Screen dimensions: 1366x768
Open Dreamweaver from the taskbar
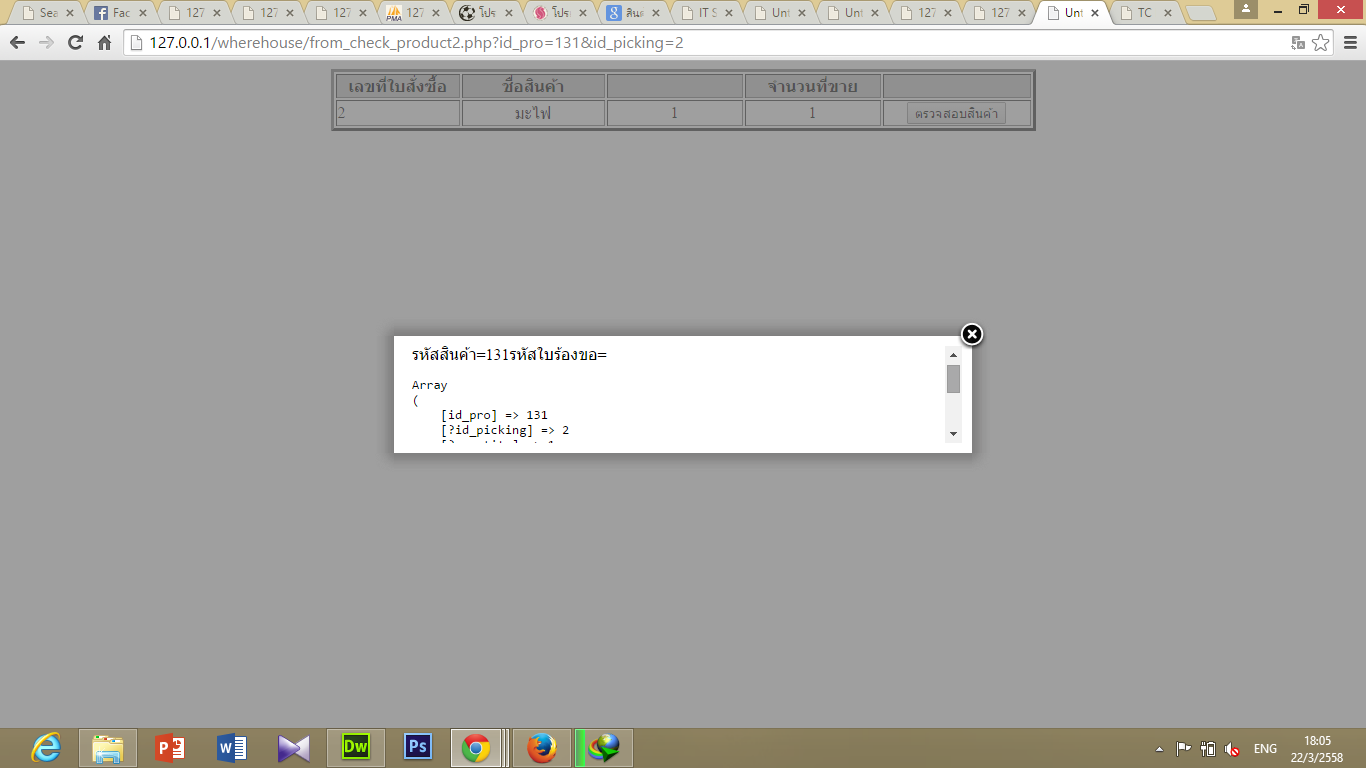pos(356,748)
